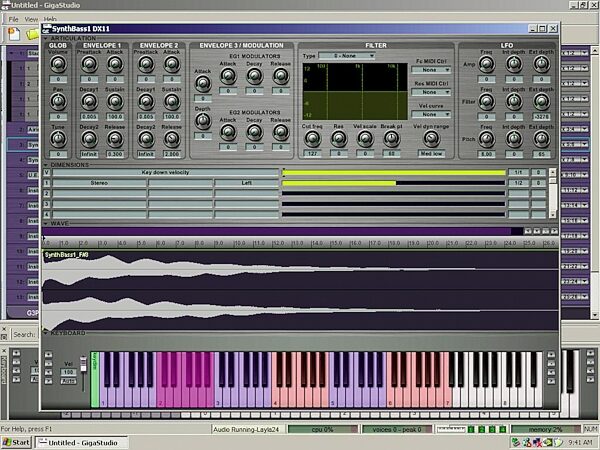This screenshot has width=600, height=450.
Task: Click the Filter Break pt knob
Action: coord(391,139)
